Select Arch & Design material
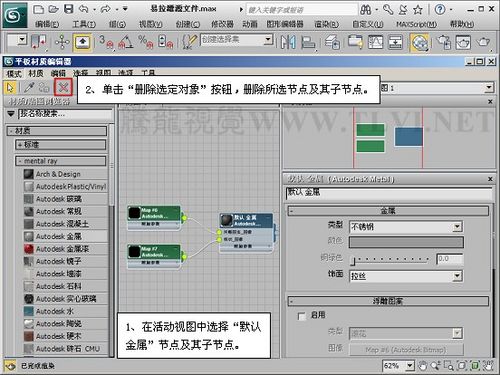Screen dimensions: 500x375 [x=66, y=174]
